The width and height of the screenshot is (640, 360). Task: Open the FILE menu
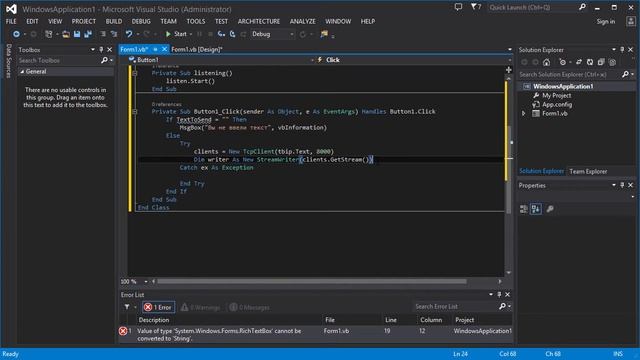point(11,21)
